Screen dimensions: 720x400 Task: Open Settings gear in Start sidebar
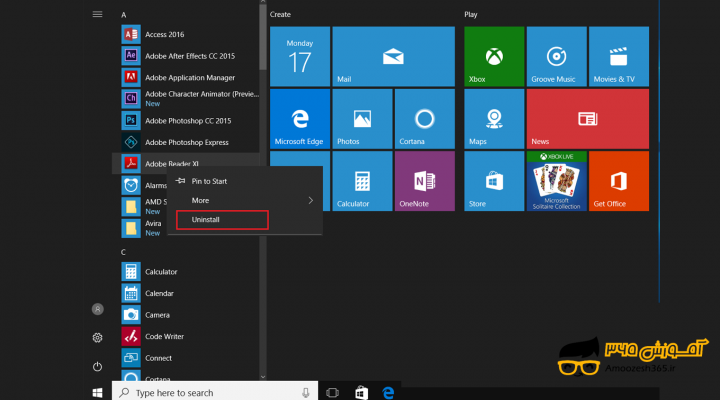(97, 338)
